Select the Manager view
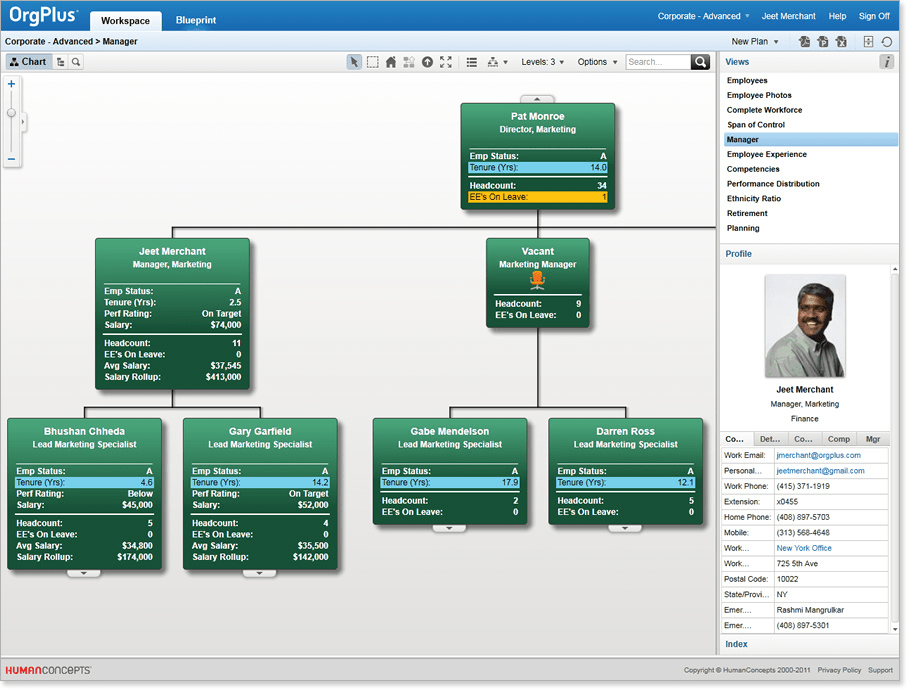910x691 pixels. click(x=810, y=139)
